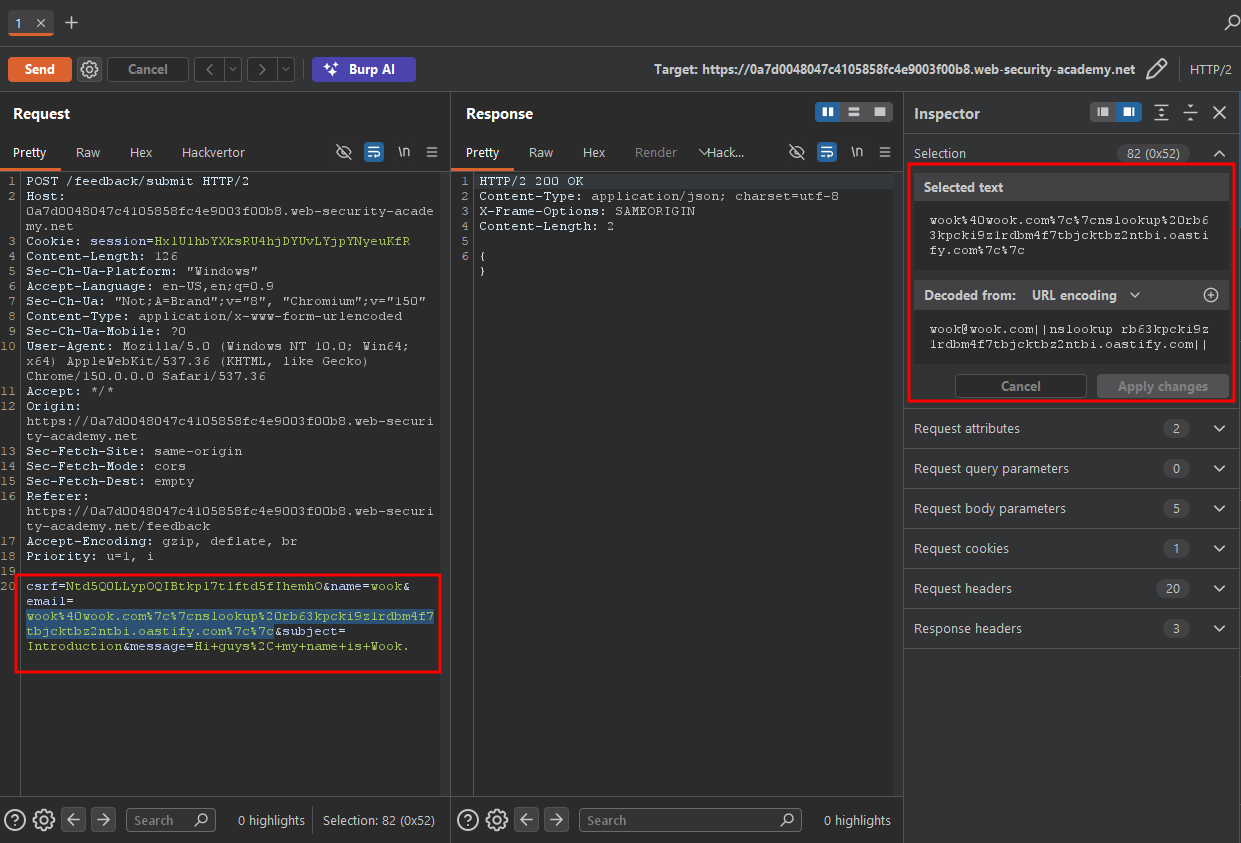1241x843 pixels.
Task: Show non-printable characters in Response panel
Action: 857,152
